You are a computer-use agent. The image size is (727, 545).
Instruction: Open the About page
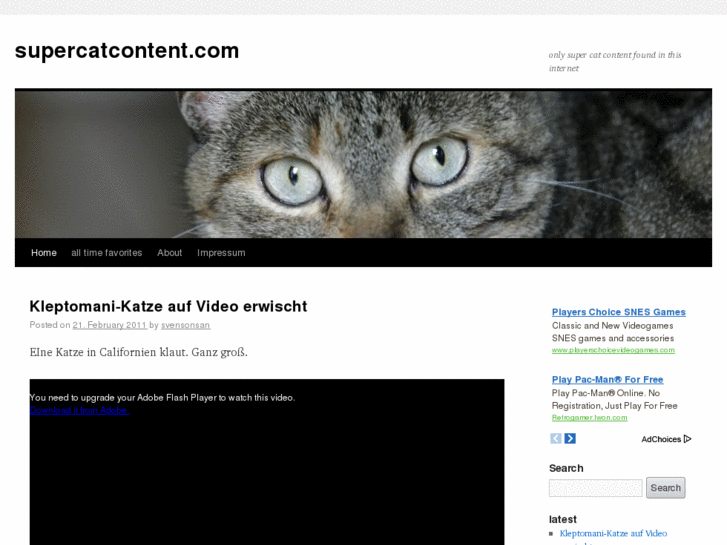170,253
